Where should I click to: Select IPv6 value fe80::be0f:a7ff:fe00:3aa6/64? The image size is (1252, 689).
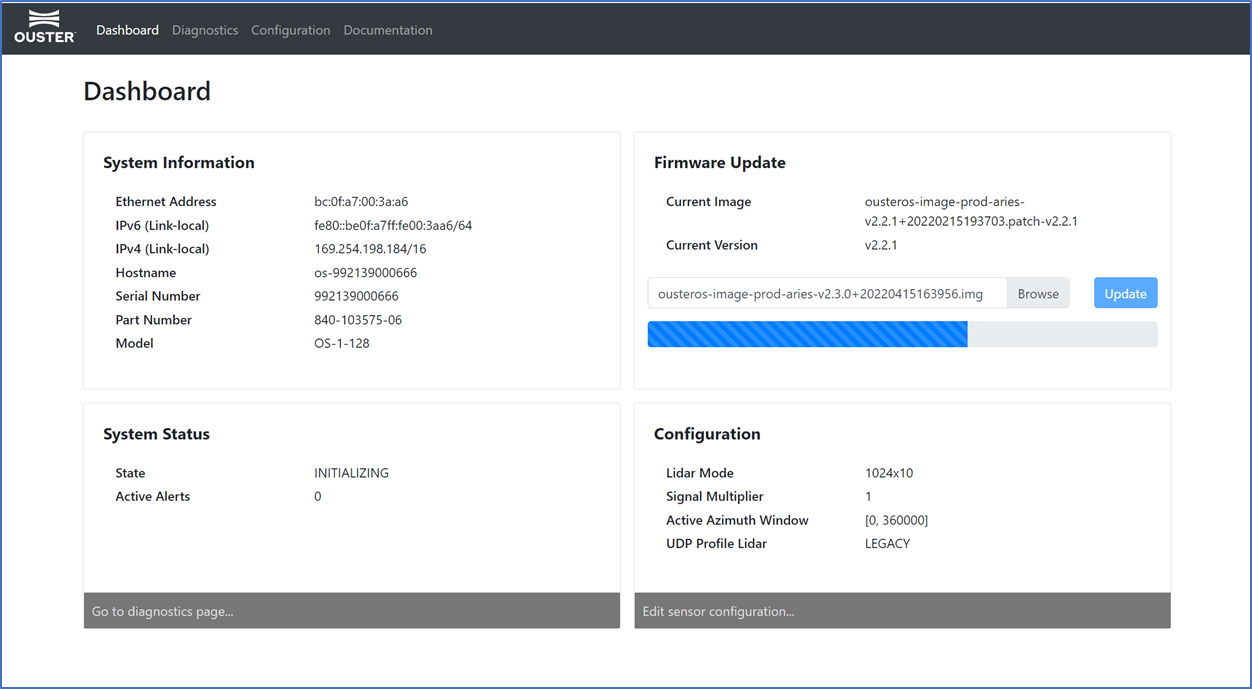click(393, 225)
